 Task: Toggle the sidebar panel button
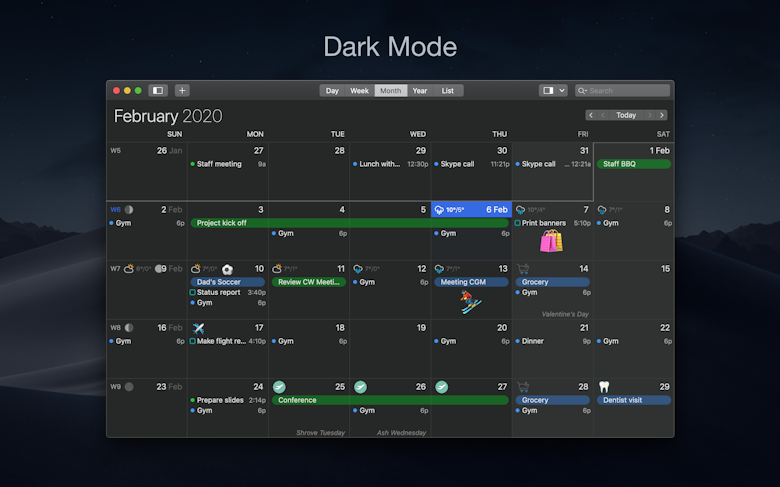(x=158, y=91)
